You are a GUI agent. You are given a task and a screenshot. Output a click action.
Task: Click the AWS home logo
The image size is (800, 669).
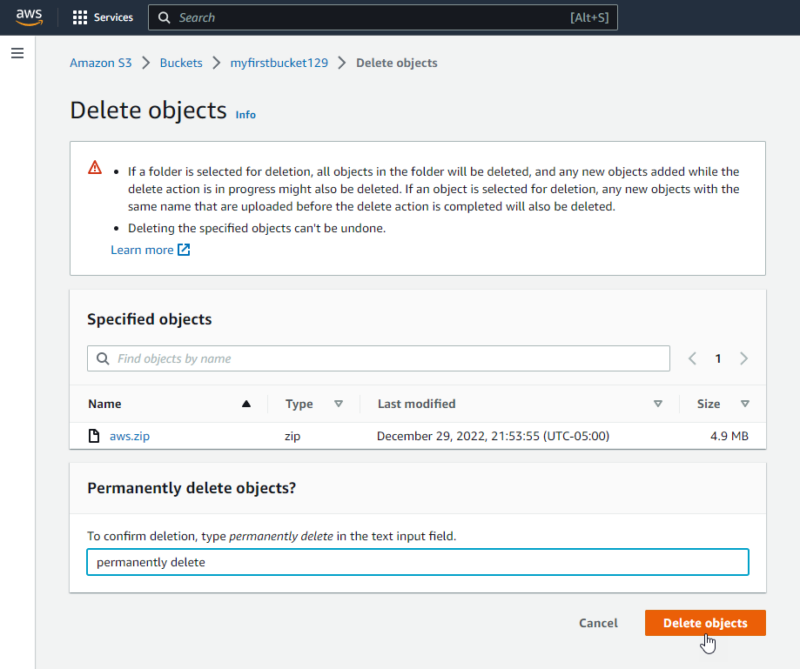point(29,16)
